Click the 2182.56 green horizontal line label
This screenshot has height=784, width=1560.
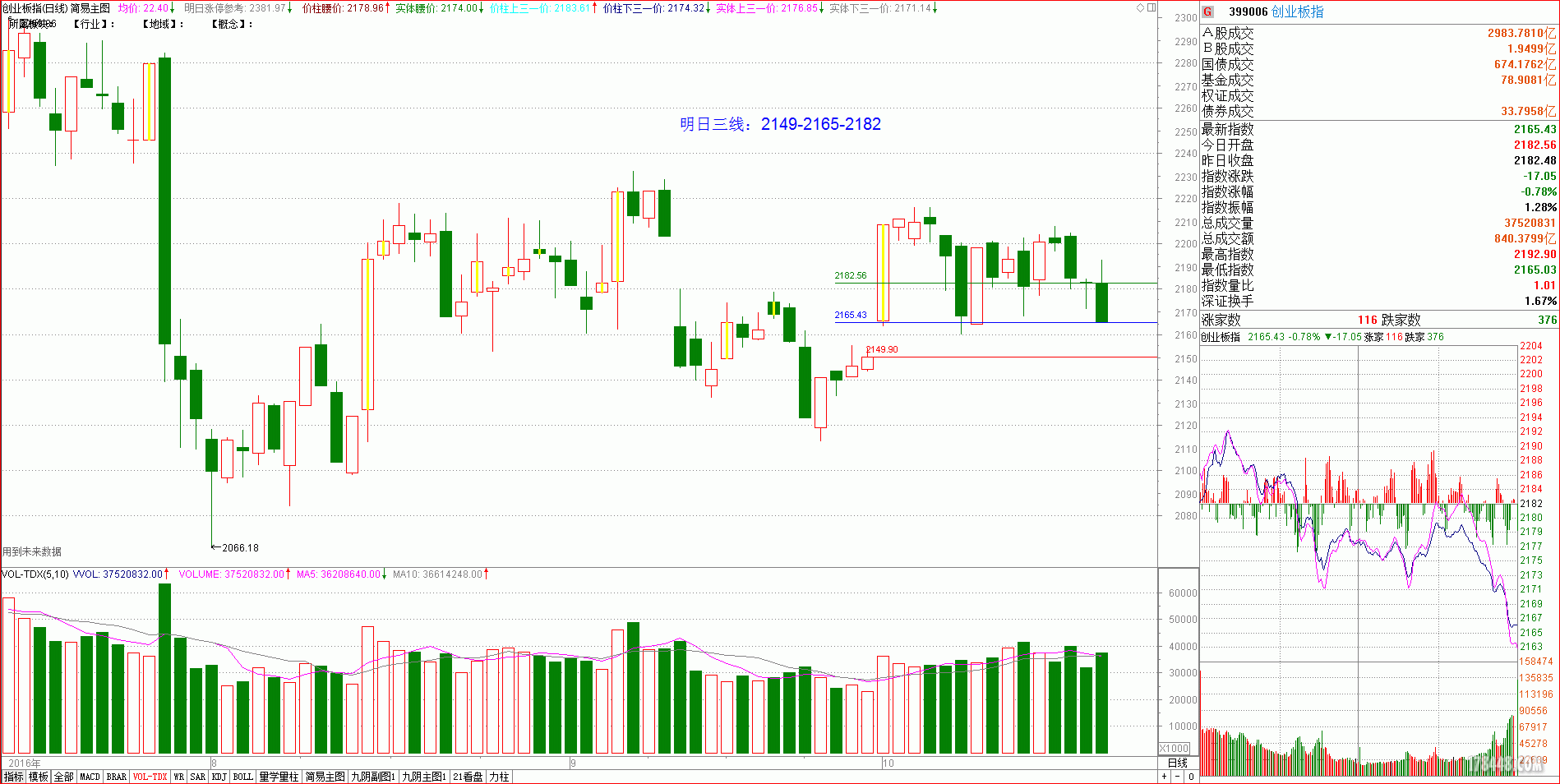point(850,275)
